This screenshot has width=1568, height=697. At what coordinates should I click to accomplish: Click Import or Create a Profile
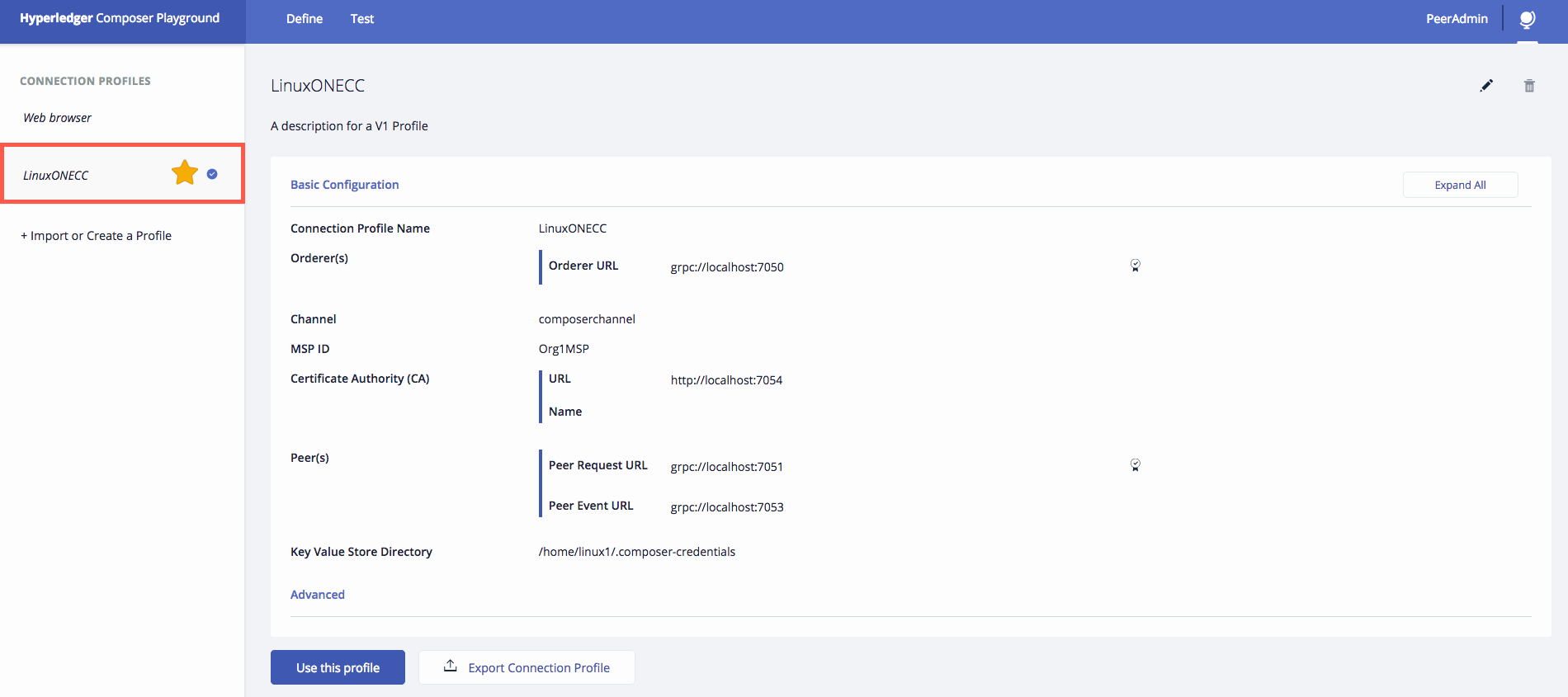click(x=97, y=236)
